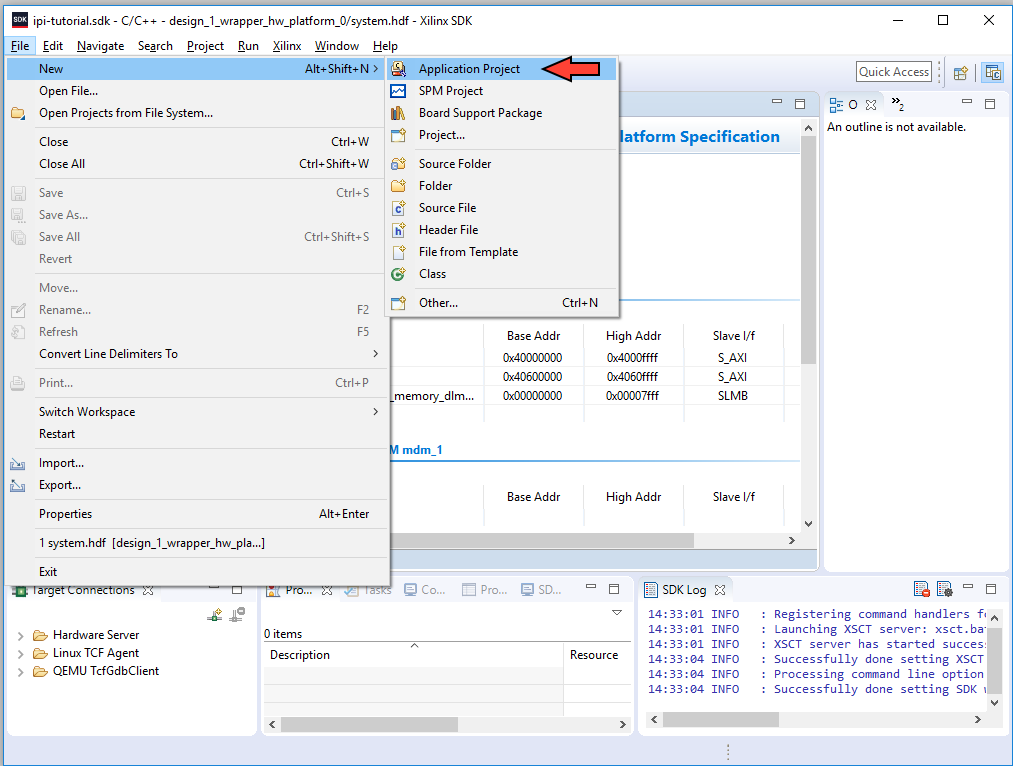Minimize the Outline panel
Viewport: 1013px width, 766px height.
coord(966,102)
